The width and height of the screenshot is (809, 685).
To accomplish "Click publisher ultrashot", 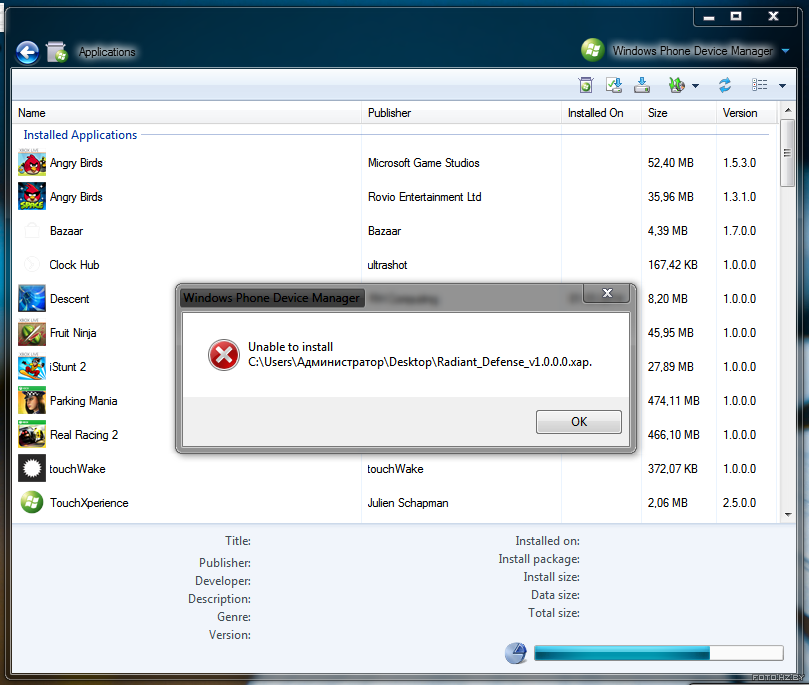I will pos(387,265).
